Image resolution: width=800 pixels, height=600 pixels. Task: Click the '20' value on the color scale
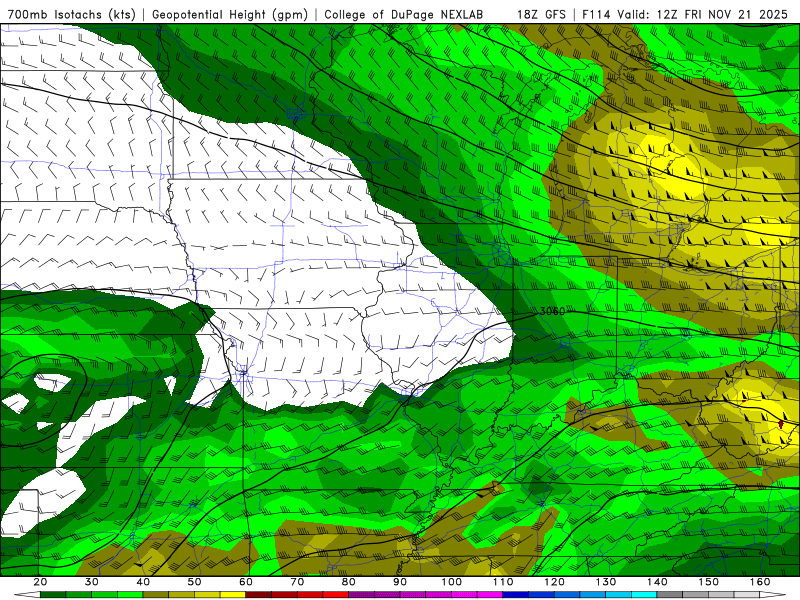coord(40,582)
